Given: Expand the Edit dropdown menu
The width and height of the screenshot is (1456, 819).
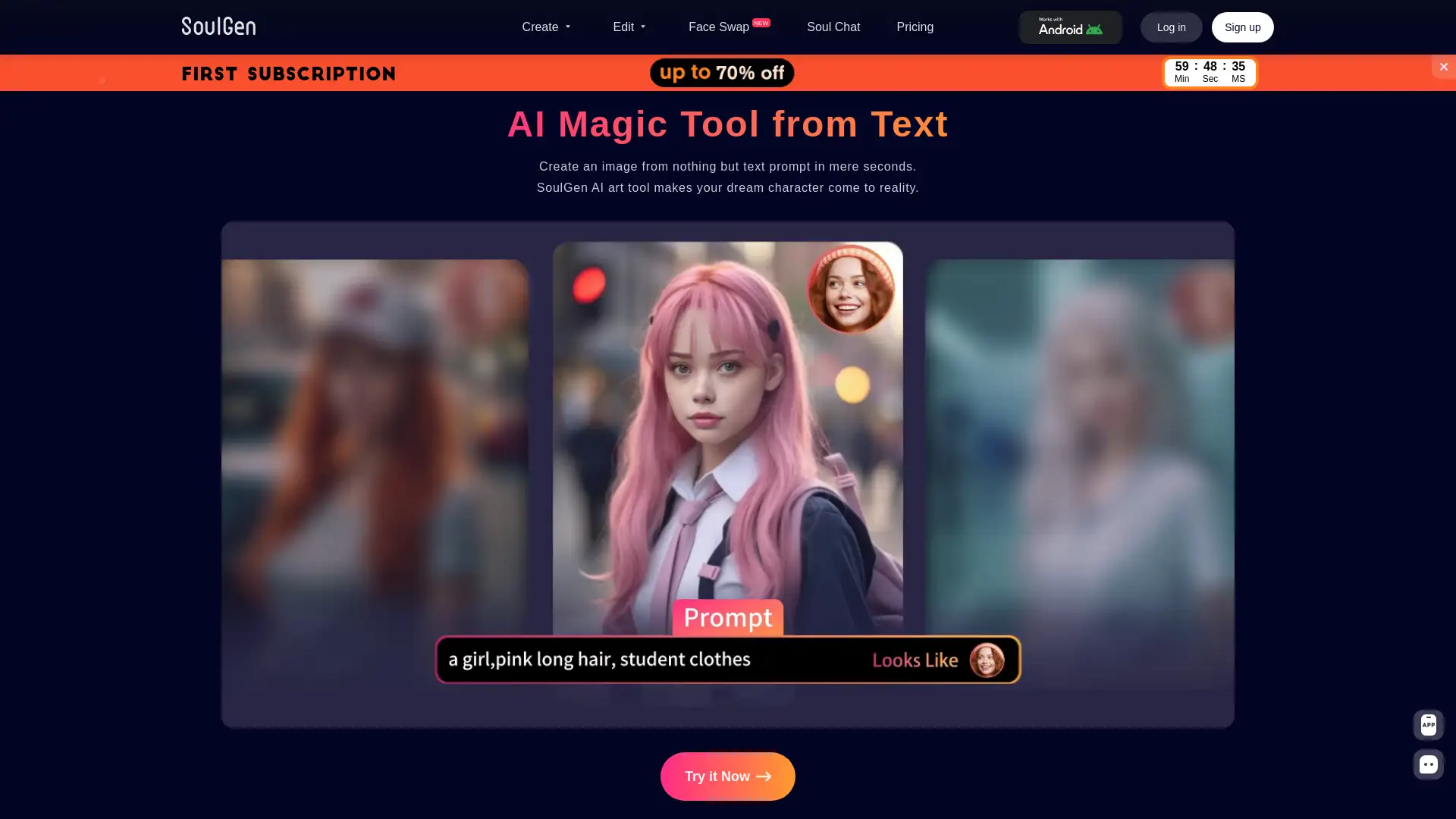Looking at the screenshot, I should coord(629,27).
